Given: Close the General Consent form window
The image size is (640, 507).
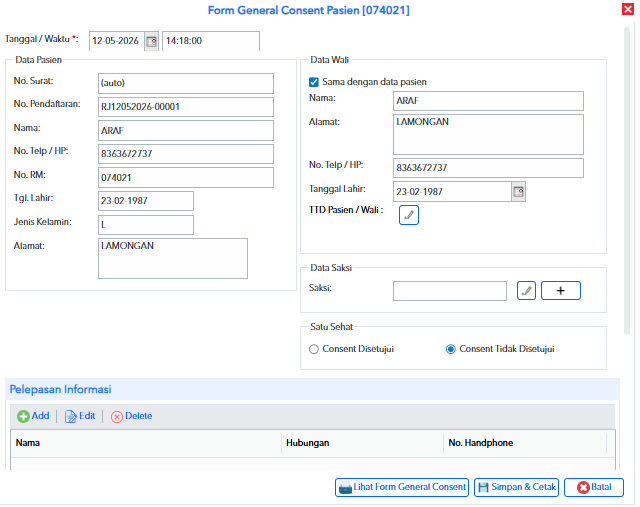Looking at the screenshot, I should pos(627,9).
